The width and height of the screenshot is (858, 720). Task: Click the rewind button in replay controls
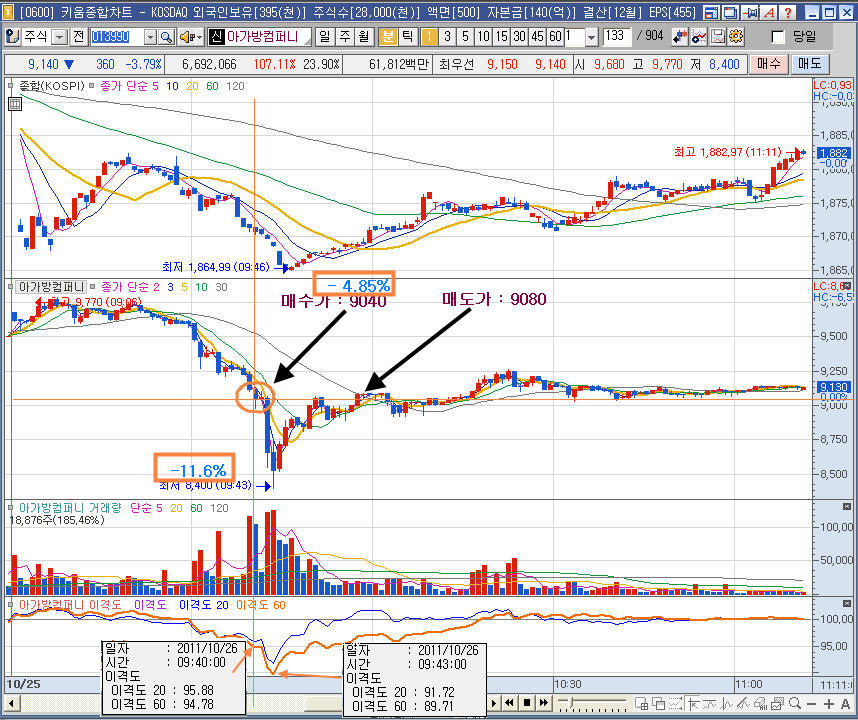[509, 703]
